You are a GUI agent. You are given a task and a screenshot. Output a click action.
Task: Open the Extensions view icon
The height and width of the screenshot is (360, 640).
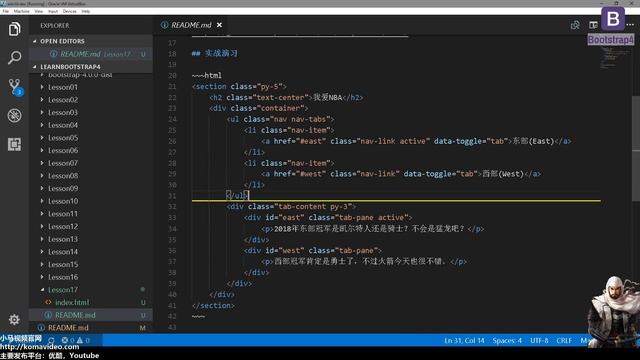tap(14, 144)
